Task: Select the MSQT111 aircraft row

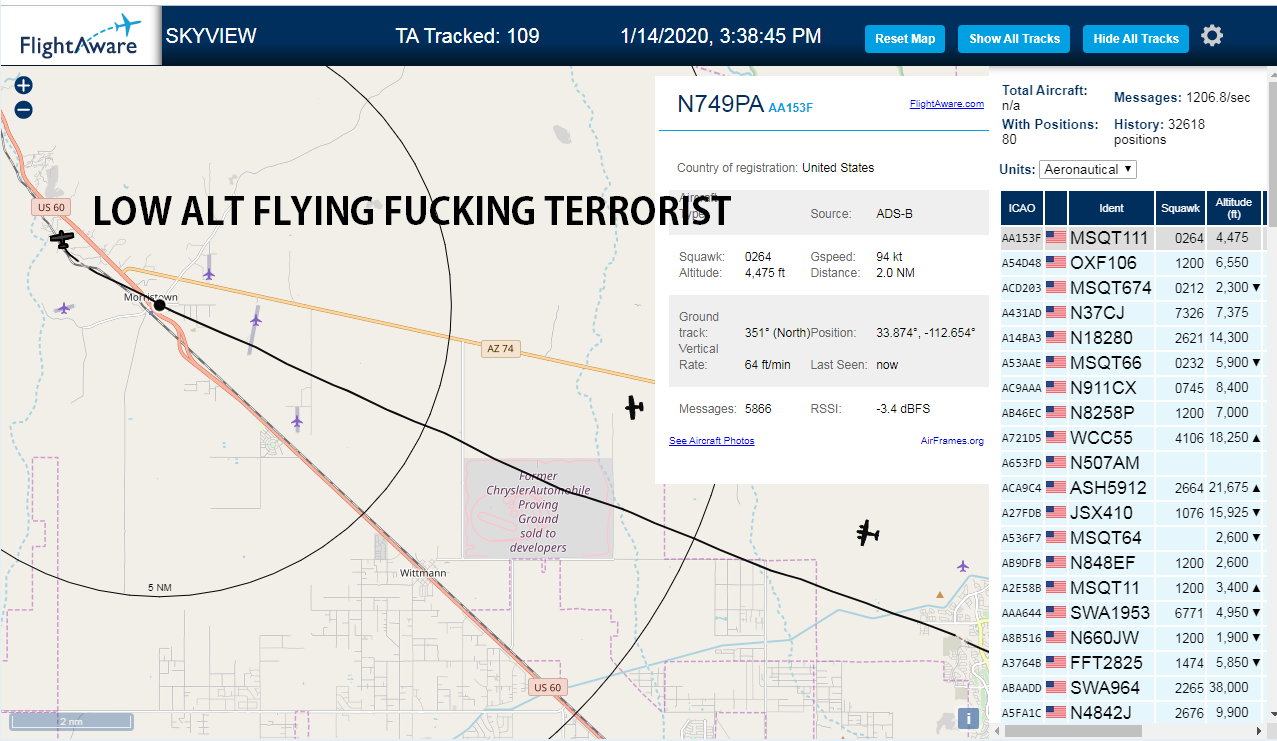Action: click(1132, 238)
